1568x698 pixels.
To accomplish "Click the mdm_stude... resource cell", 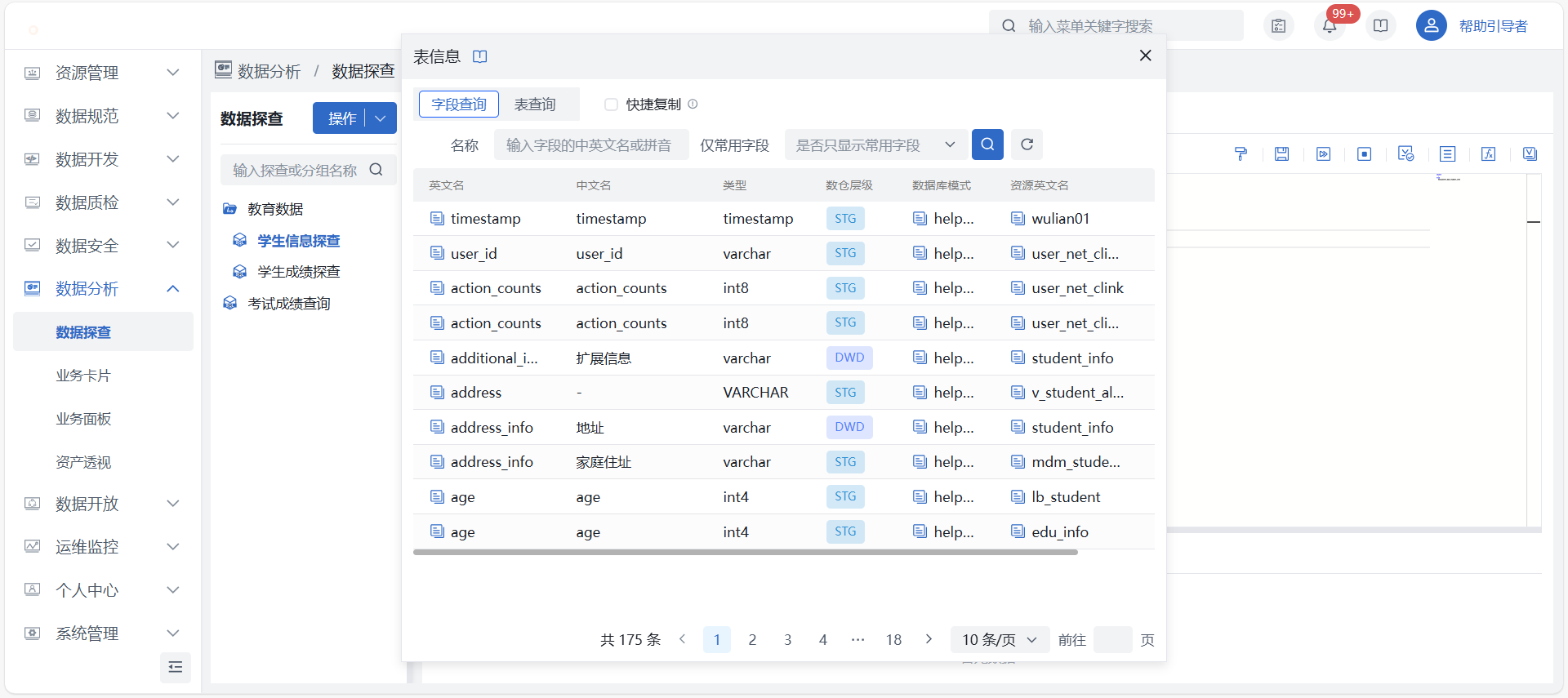I will (x=1076, y=462).
